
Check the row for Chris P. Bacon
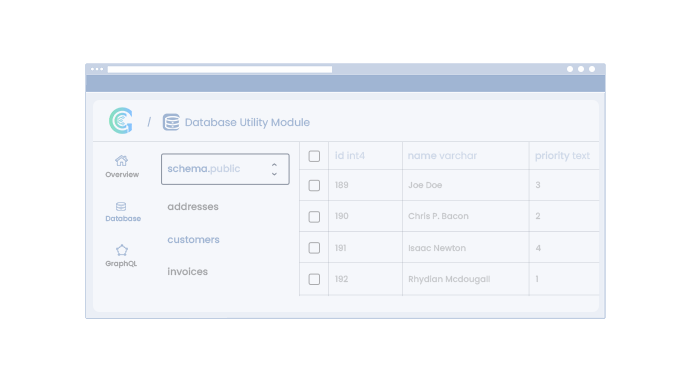click(314, 217)
